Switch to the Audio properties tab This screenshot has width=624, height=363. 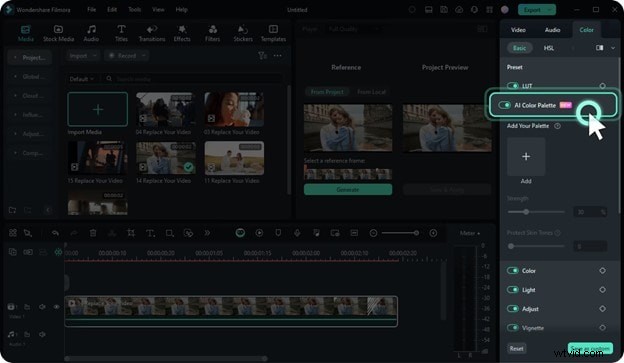click(x=552, y=30)
